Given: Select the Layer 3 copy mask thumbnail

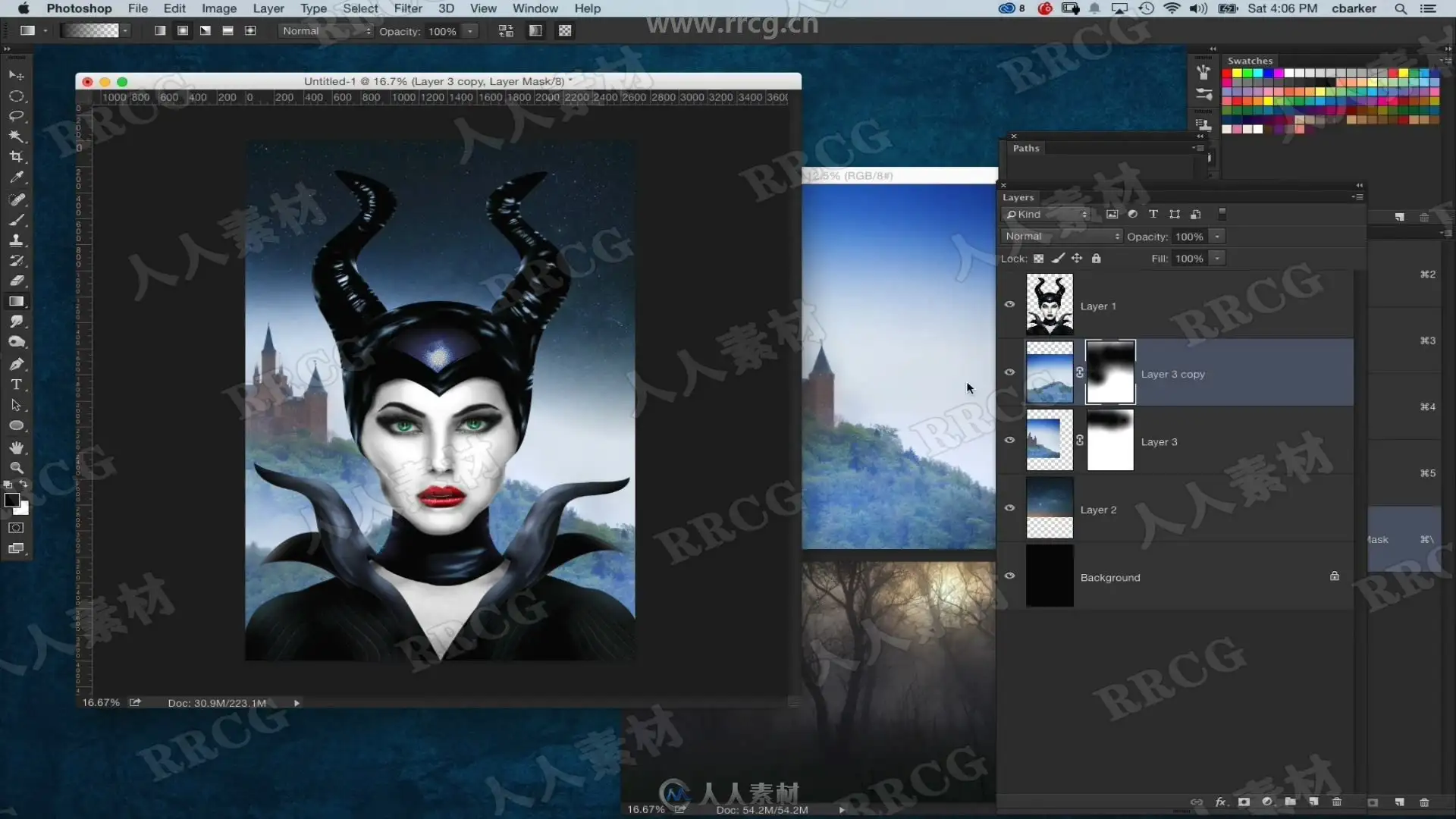Looking at the screenshot, I should click(1110, 372).
